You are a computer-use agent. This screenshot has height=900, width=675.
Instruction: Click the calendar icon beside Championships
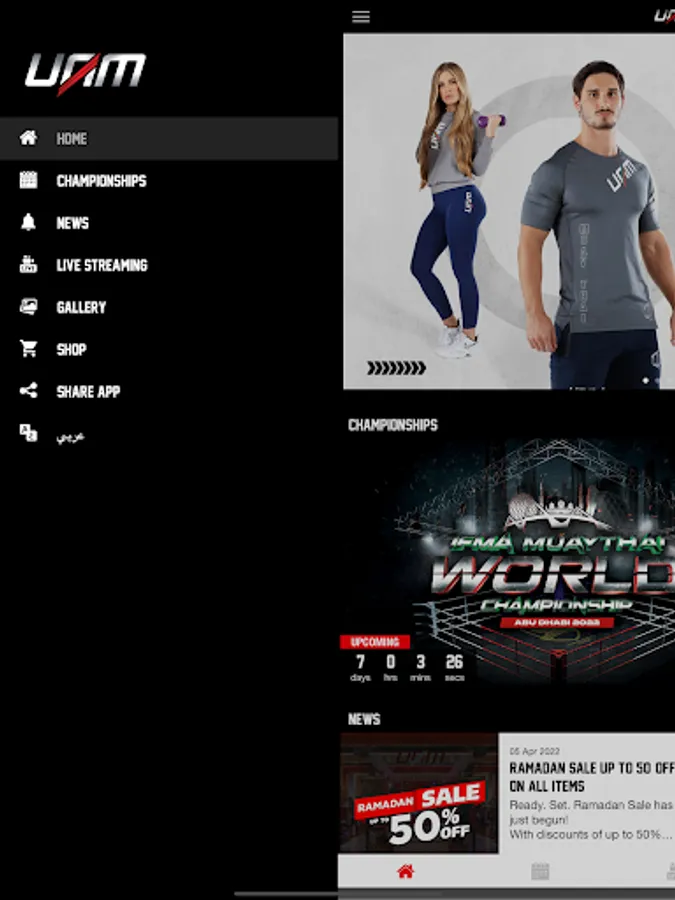tap(28, 180)
